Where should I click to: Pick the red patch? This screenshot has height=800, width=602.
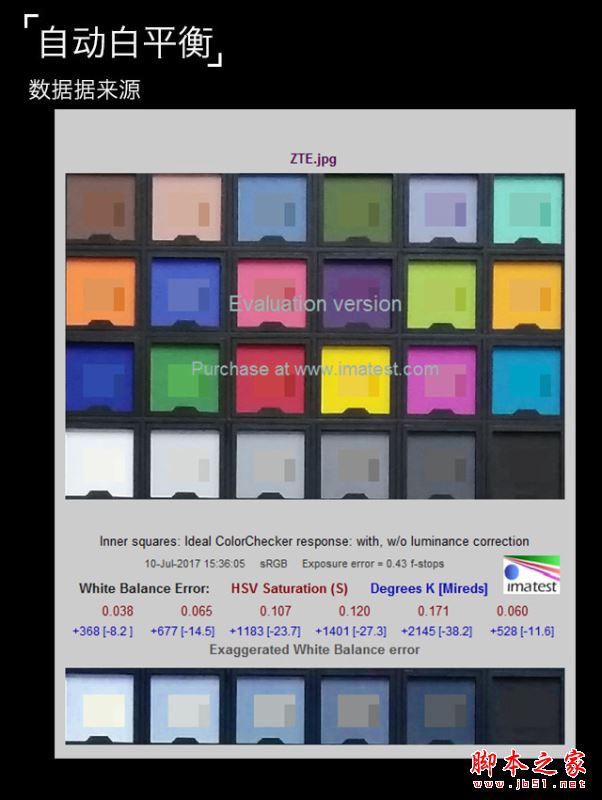[x=270, y=379]
